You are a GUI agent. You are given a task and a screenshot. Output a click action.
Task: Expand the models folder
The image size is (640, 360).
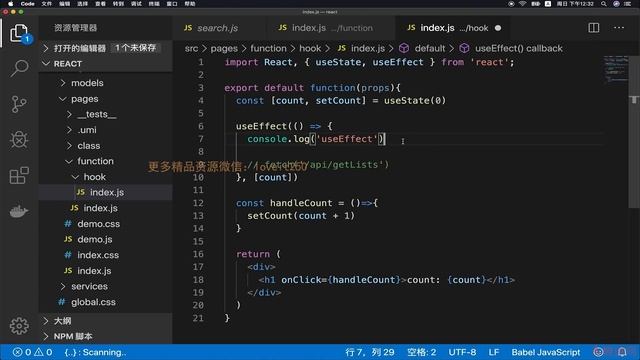click(x=87, y=83)
